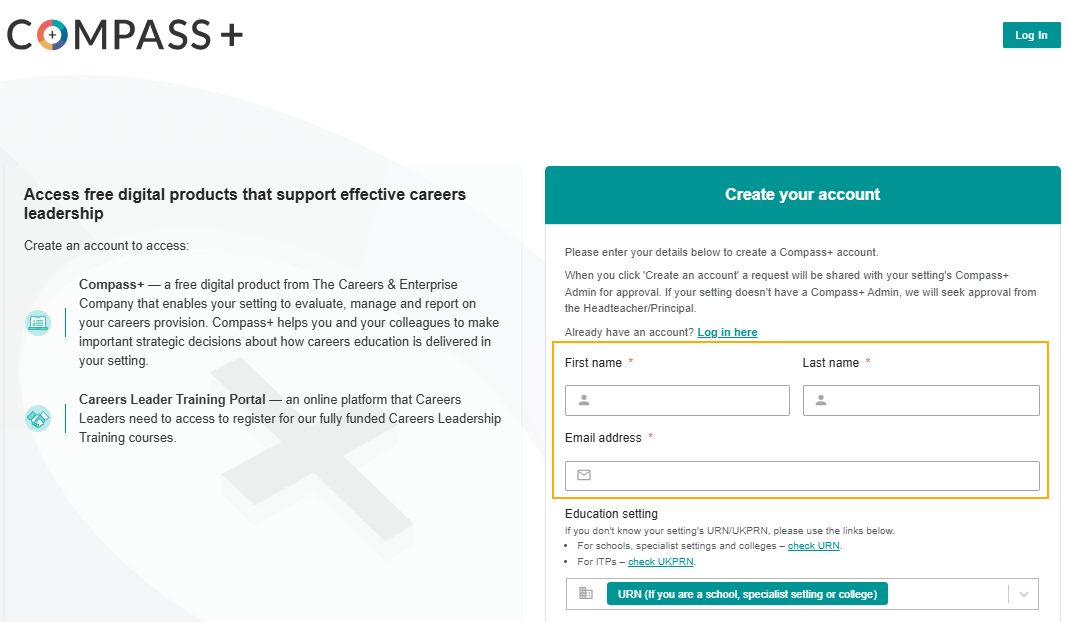Click the building icon in setting selector
This screenshot has height=622, width=1067.
click(586, 593)
